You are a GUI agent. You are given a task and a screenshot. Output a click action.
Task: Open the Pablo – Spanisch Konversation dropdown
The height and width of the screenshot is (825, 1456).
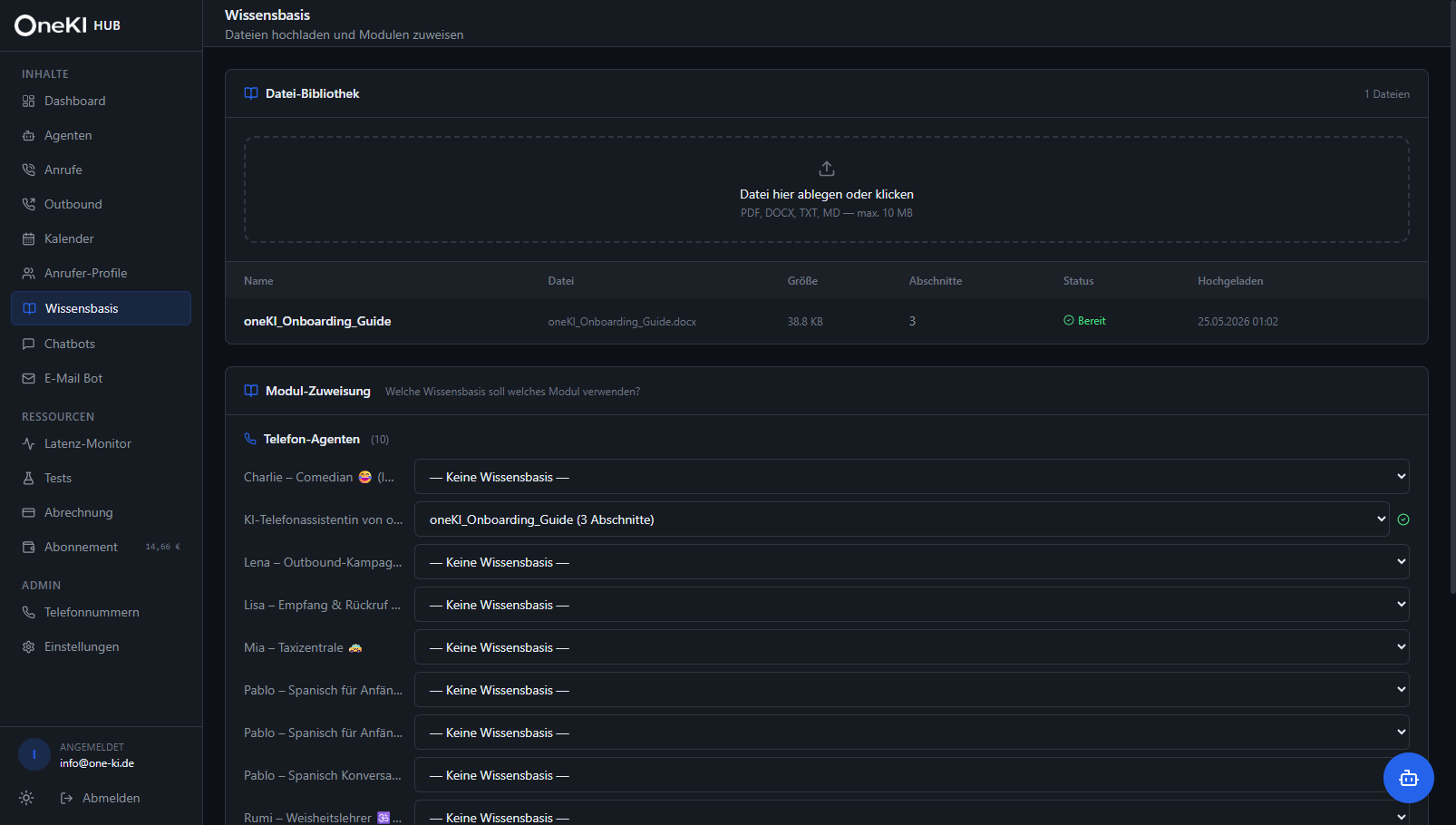(912, 775)
